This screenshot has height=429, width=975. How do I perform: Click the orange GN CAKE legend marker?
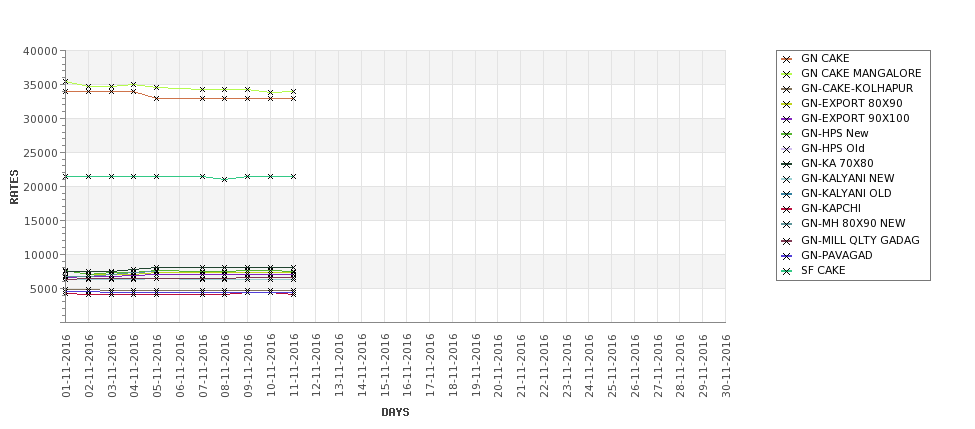(787, 59)
